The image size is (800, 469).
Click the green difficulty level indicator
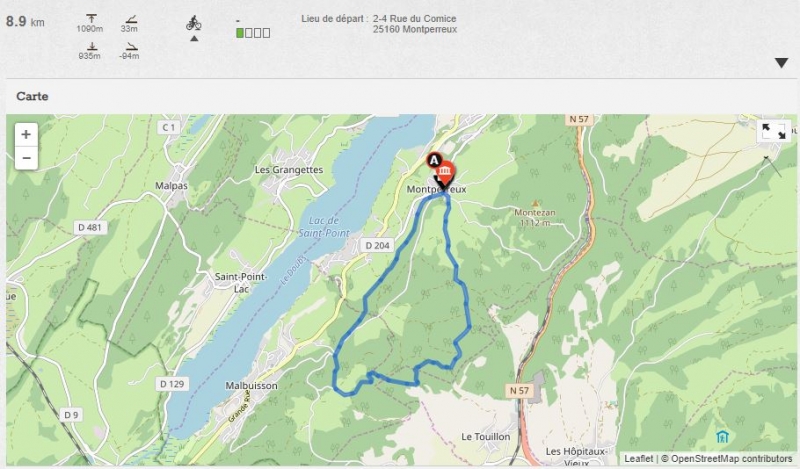pyautogui.click(x=253, y=33)
